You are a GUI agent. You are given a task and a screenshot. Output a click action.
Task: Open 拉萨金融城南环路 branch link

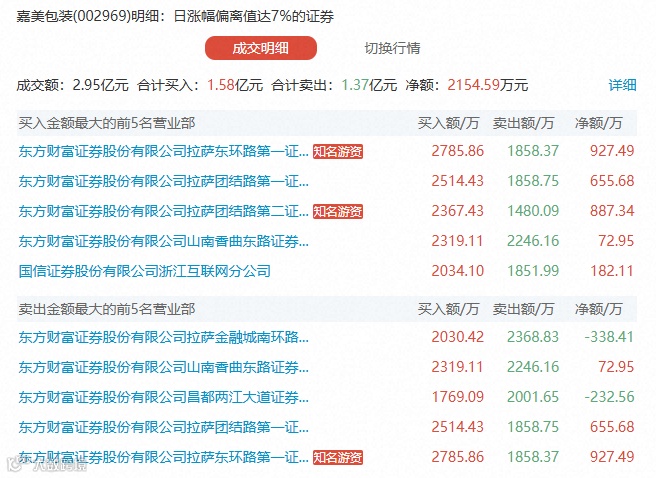(x=164, y=337)
